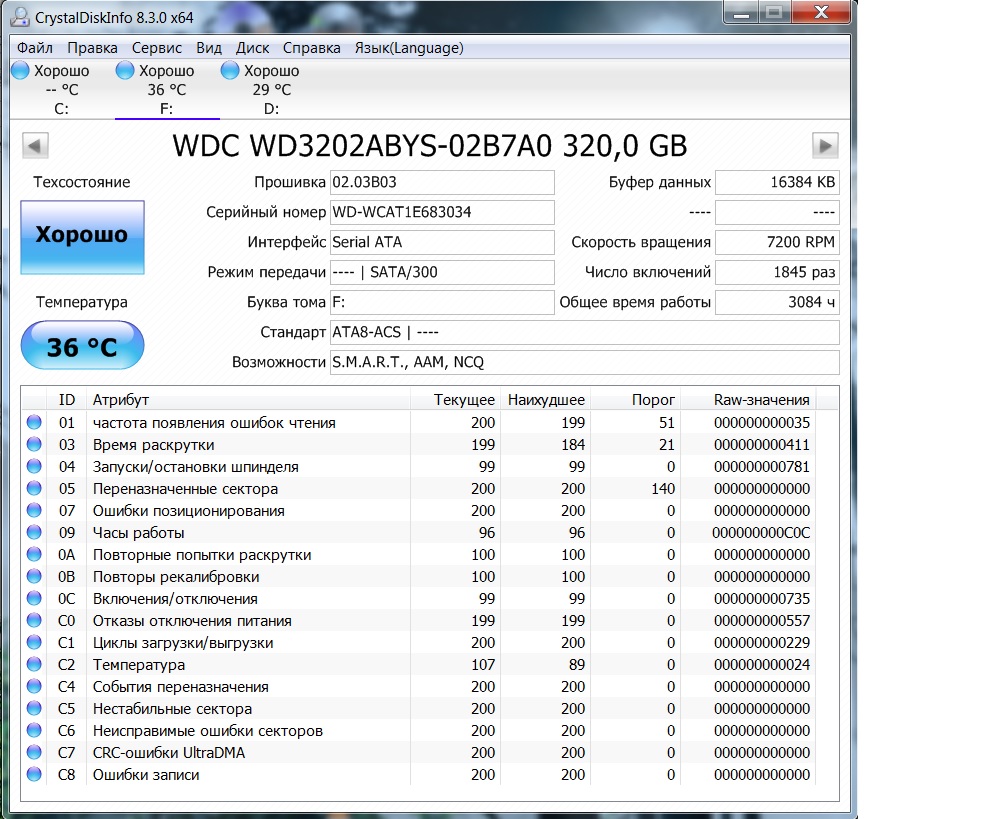1008x819 pixels.
Task: Click status orb for attribute 04 row
Action: pos(34,466)
